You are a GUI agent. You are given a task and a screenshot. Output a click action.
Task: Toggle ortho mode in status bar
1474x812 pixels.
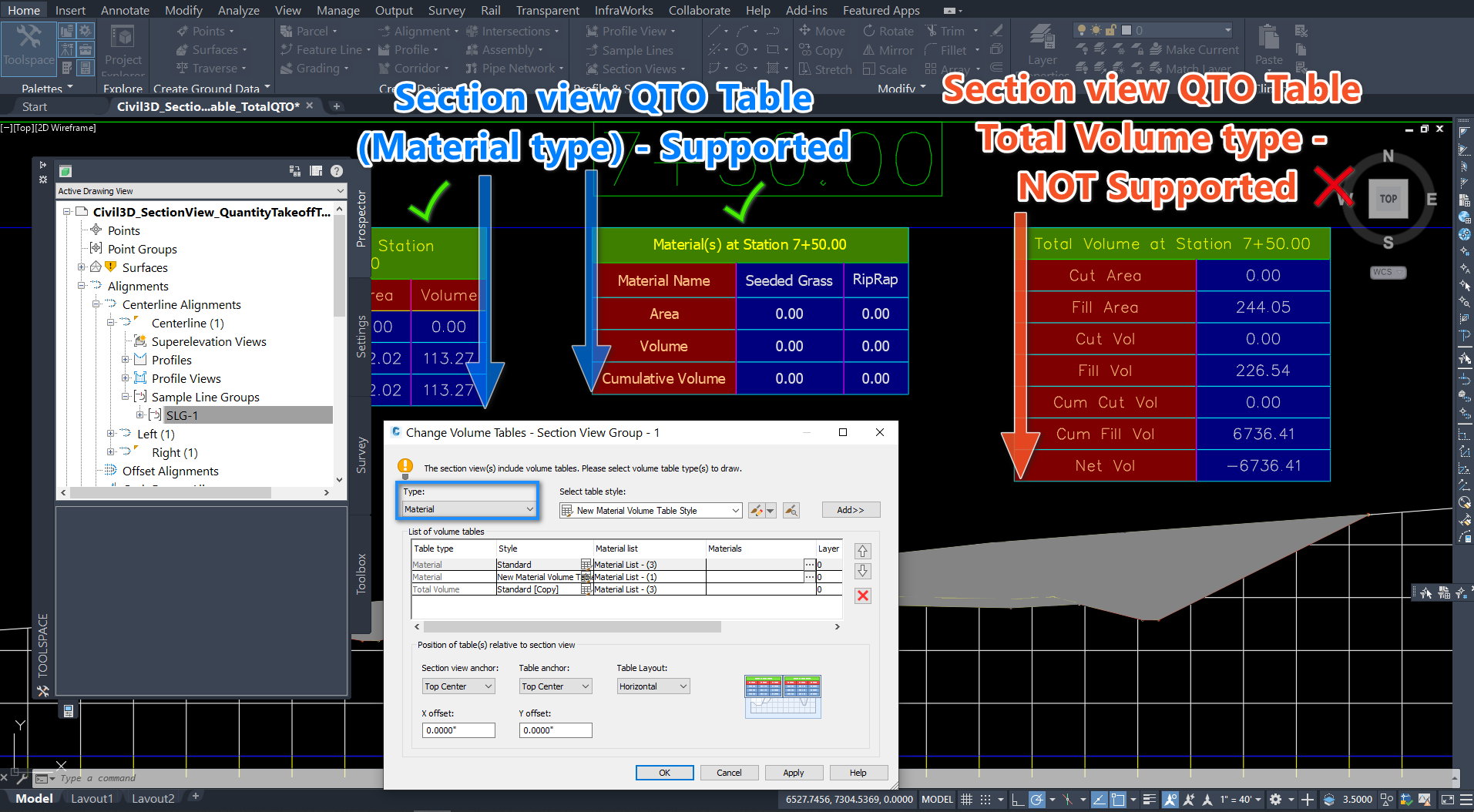(x=1018, y=800)
